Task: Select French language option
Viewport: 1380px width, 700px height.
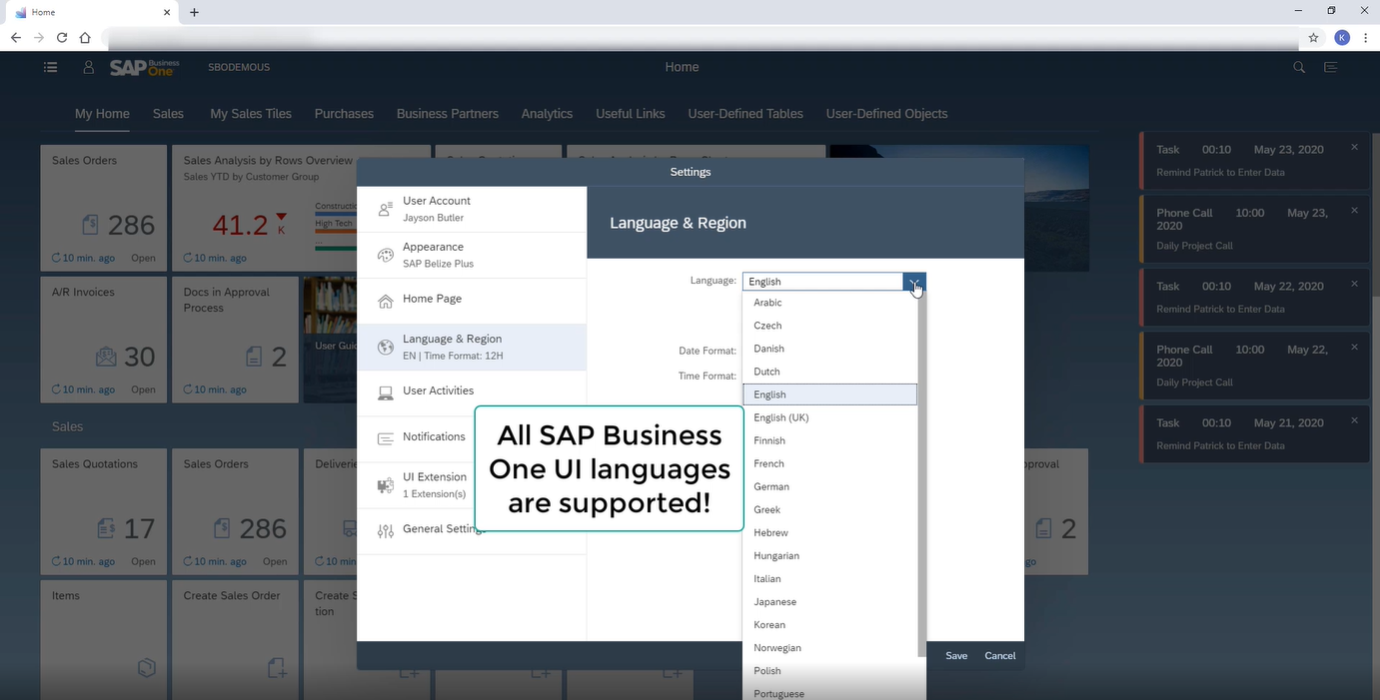Action: click(x=830, y=463)
